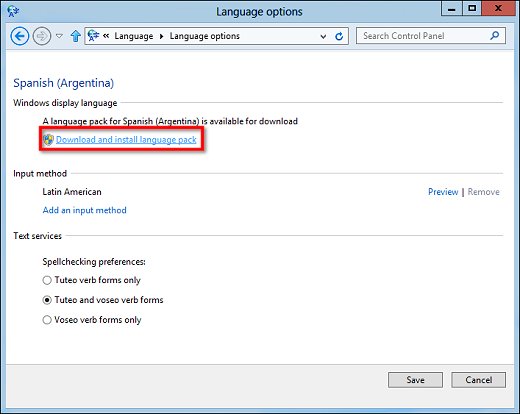Go up one folder level
The height and width of the screenshot is (414, 520).
[76, 36]
